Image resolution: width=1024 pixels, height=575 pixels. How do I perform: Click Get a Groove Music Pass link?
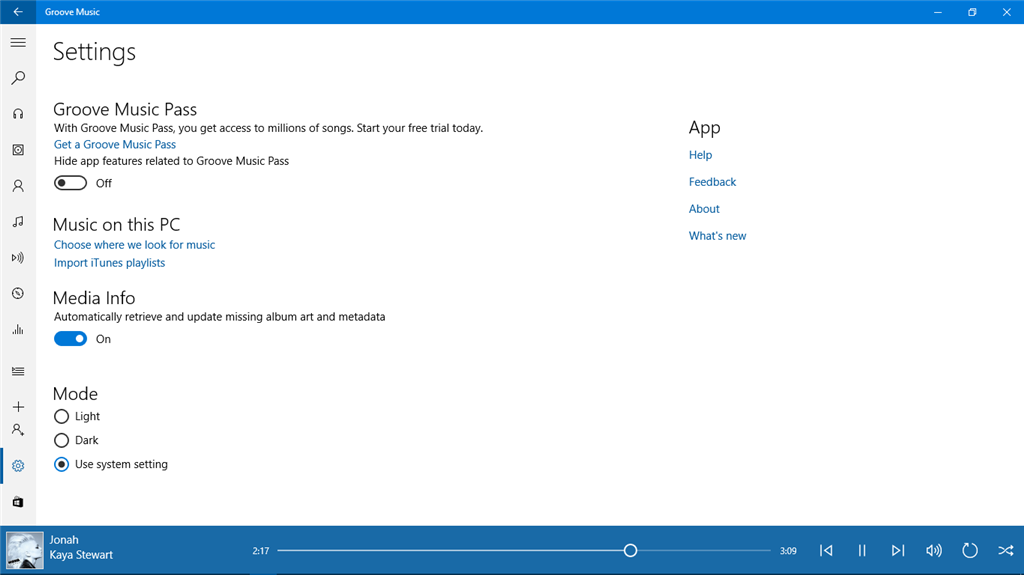pyautogui.click(x=115, y=144)
